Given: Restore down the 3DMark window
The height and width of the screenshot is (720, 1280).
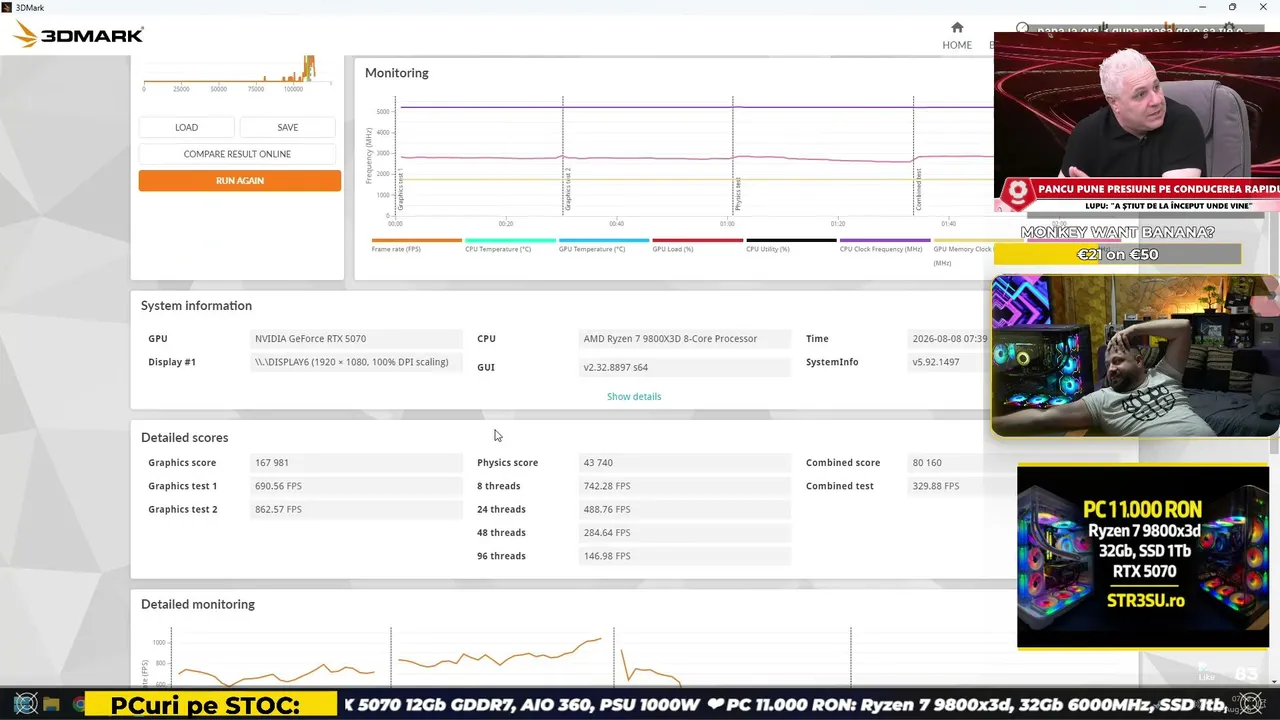Looking at the screenshot, I should tap(1233, 7).
